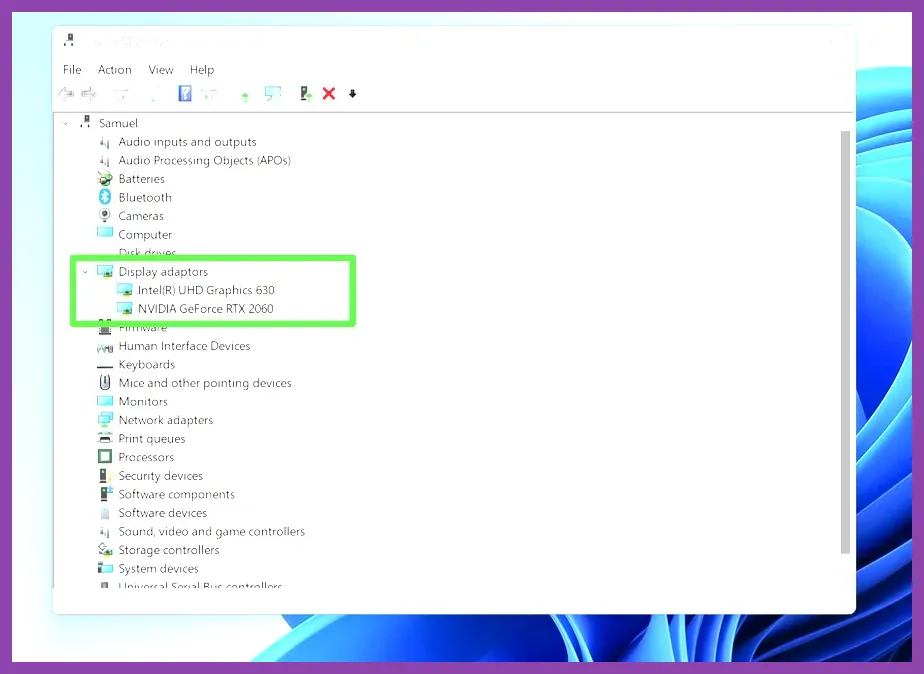
Task: Click the Bluetooth category icon
Action: coord(105,197)
